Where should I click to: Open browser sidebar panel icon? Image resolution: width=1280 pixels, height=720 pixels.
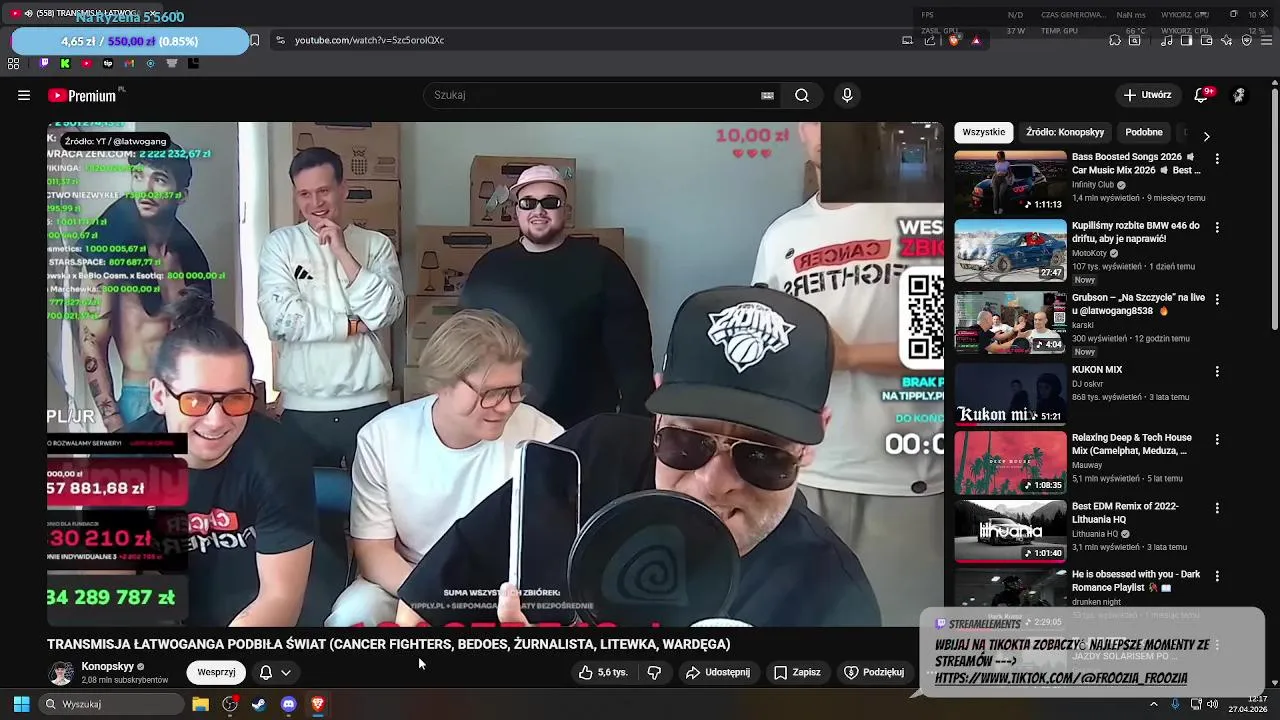(x=1186, y=40)
